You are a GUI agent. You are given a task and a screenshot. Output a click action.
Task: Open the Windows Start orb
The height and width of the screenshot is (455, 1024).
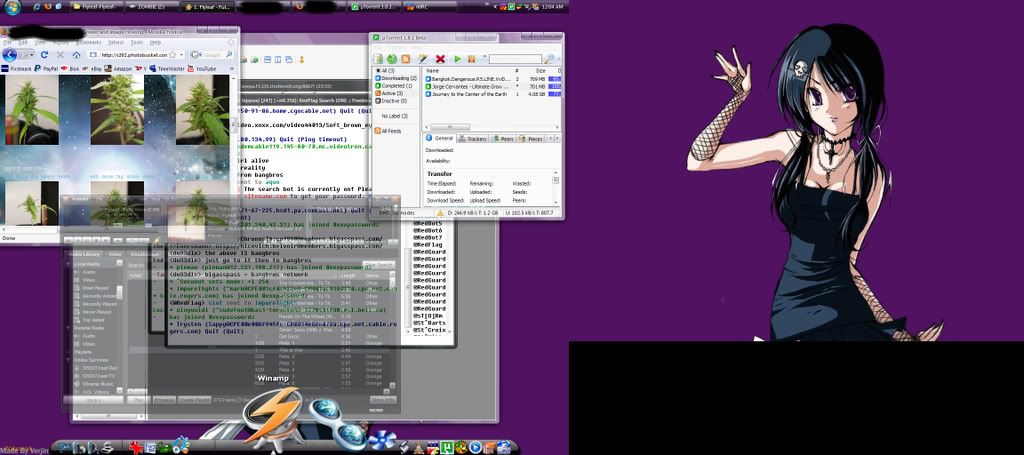pyautogui.click(x=12, y=7)
